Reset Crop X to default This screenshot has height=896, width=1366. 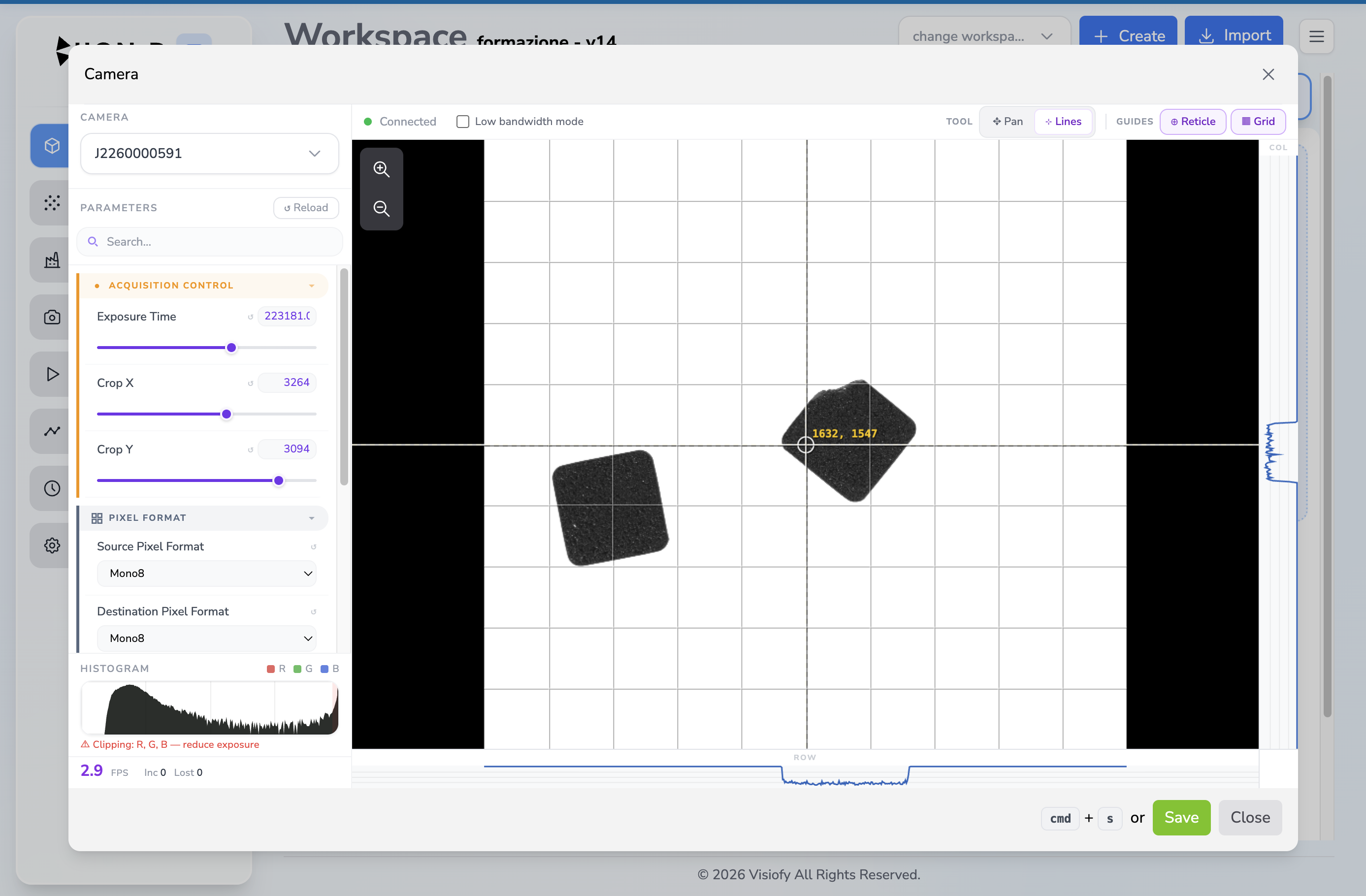(x=250, y=383)
